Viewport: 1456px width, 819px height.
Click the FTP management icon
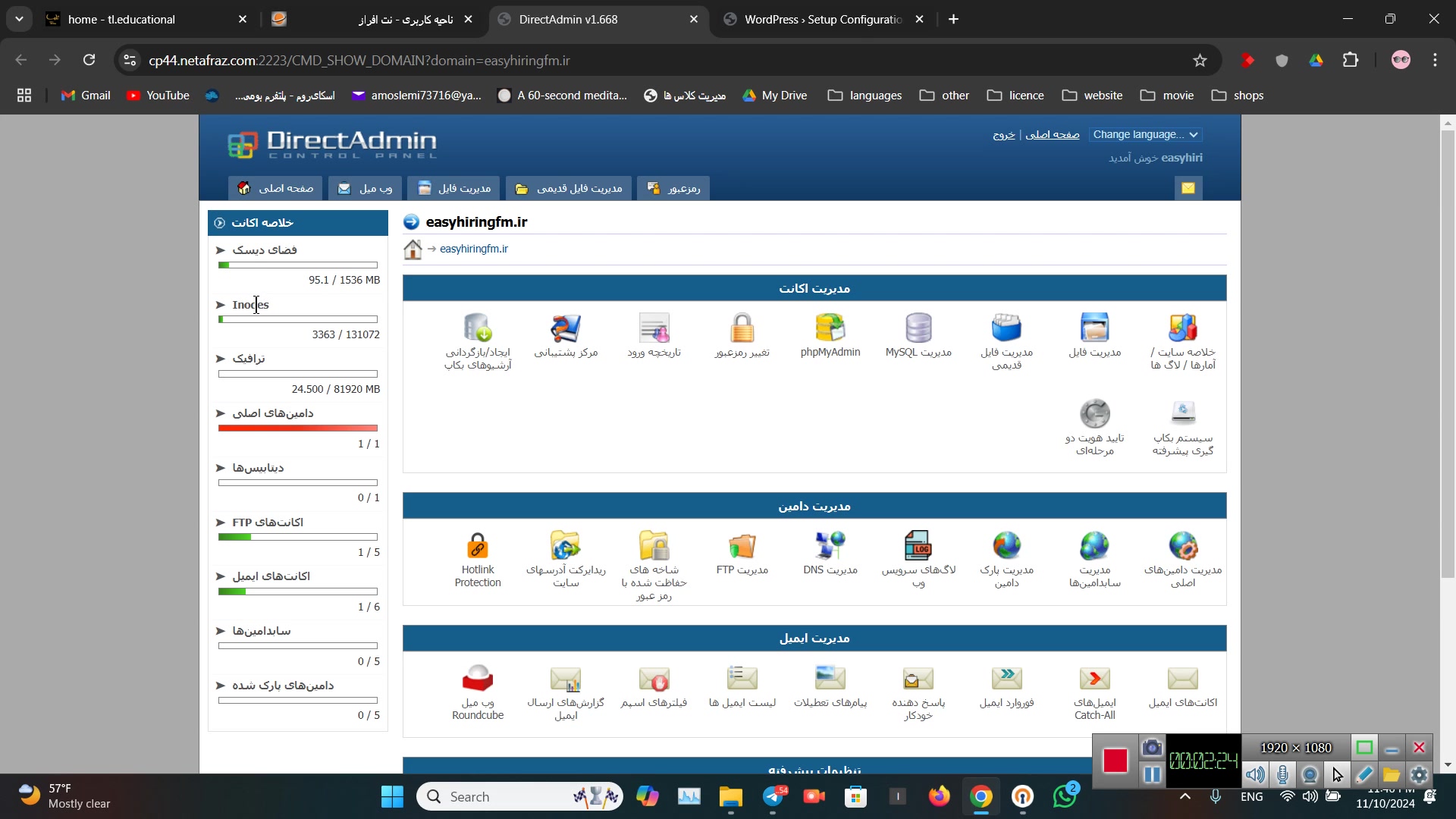click(x=742, y=546)
